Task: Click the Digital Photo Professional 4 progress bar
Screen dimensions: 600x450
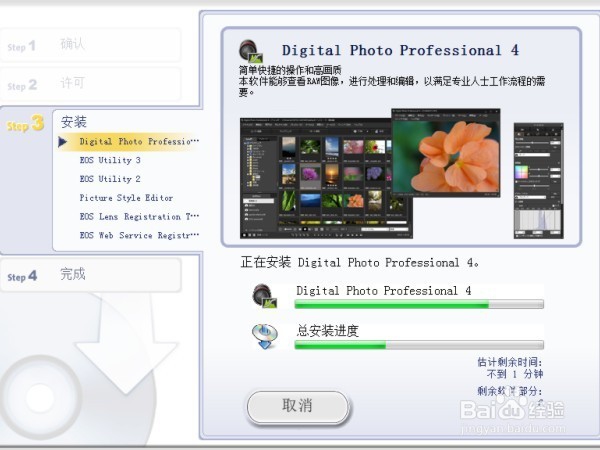Action: [x=419, y=304]
